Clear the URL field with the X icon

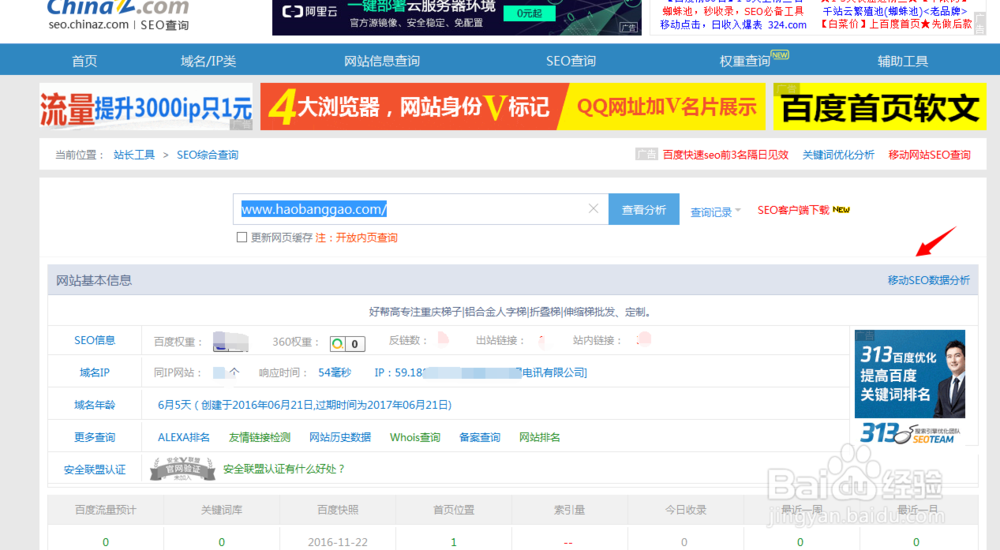point(593,209)
